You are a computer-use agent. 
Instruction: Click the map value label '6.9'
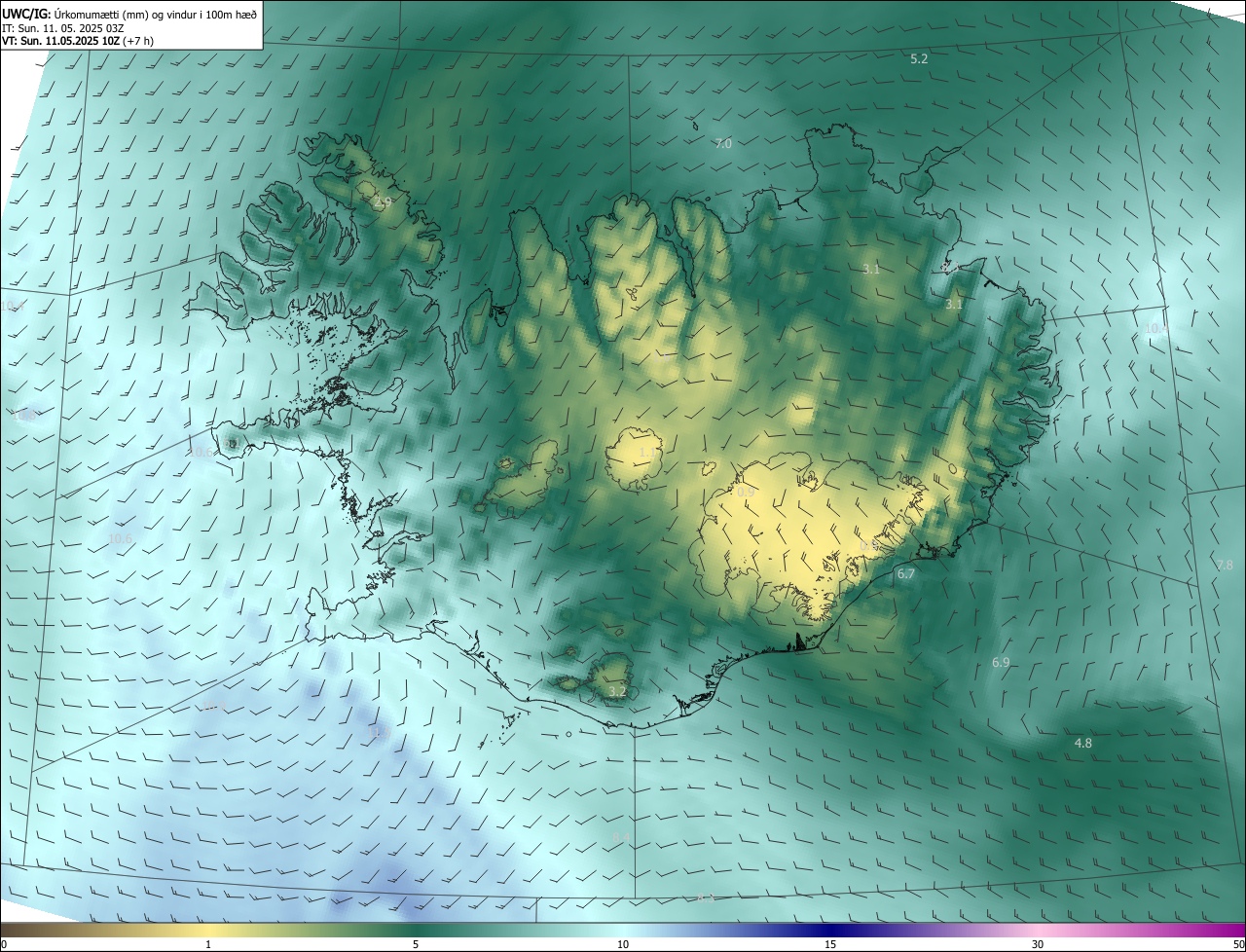pyautogui.click(x=1001, y=663)
